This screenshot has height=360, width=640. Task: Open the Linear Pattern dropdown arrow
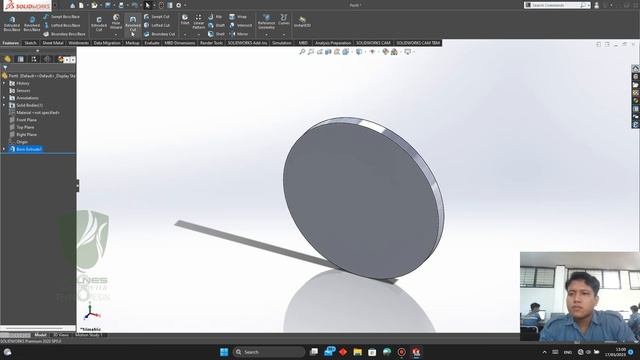coord(198,35)
